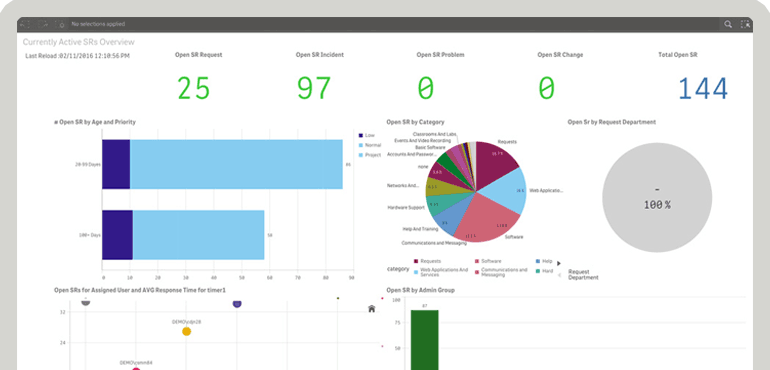Click Open SRs for Assigned User chart title
This screenshot has height=370, width=770.
pos(140,290)
